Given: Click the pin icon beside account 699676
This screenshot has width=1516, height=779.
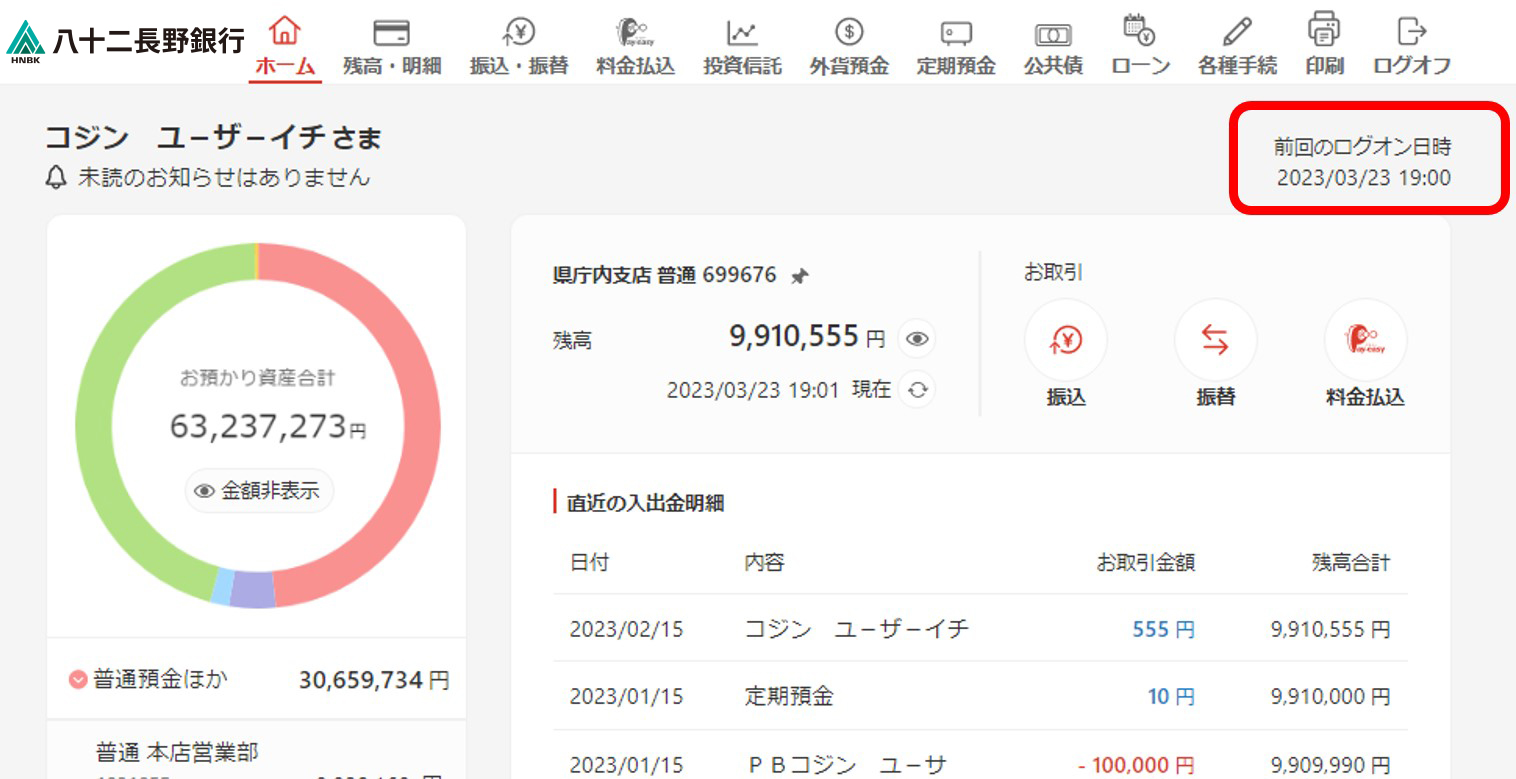Looking at the screenshot, I should [x=799, y=277].
